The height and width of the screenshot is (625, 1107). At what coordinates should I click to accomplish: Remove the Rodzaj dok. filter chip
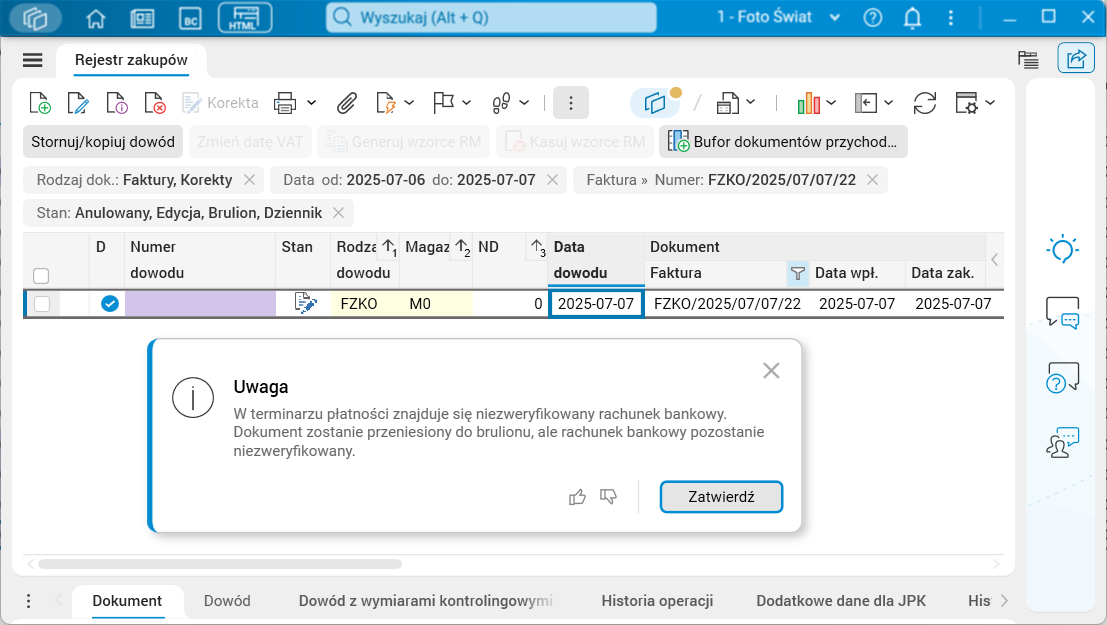249,180
